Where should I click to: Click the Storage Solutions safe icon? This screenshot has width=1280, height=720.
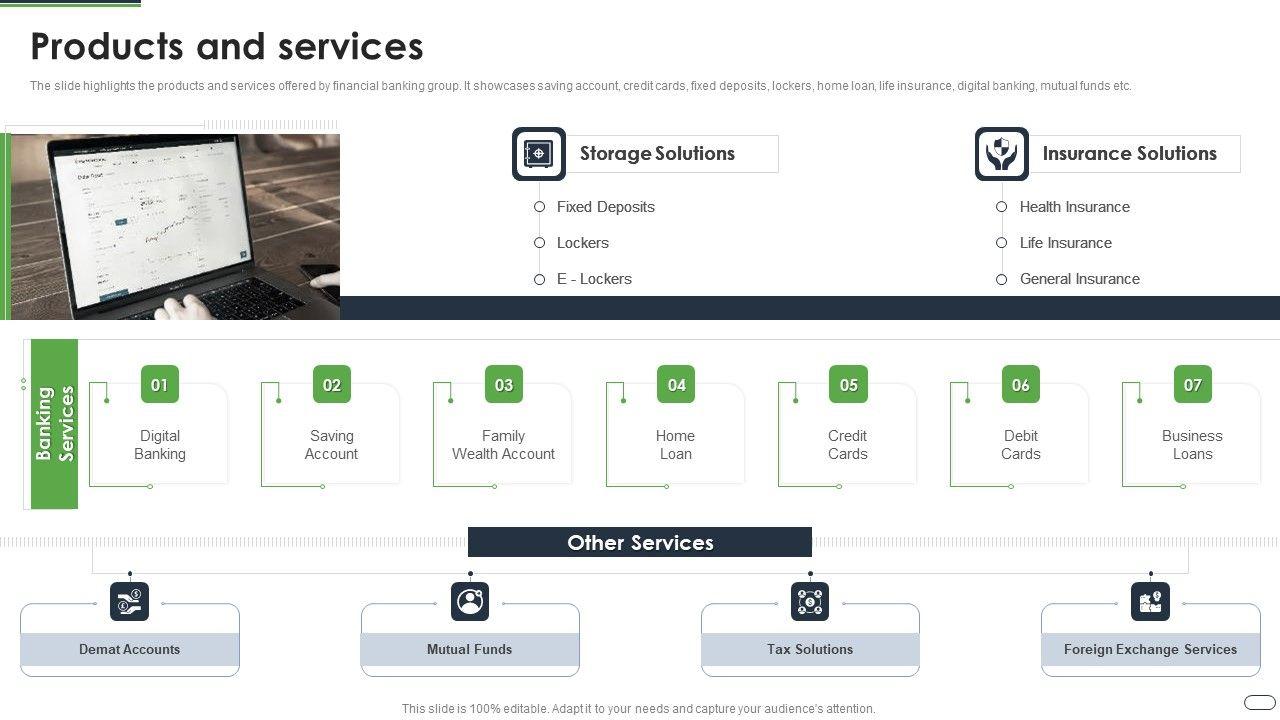click(x=539, y=154)
